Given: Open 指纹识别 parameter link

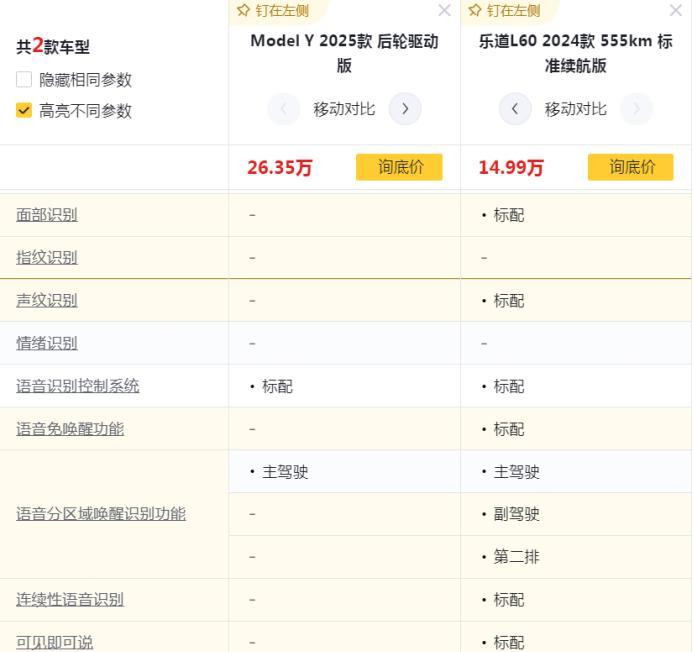Looking at the screenshot, I should coord(47,258).
